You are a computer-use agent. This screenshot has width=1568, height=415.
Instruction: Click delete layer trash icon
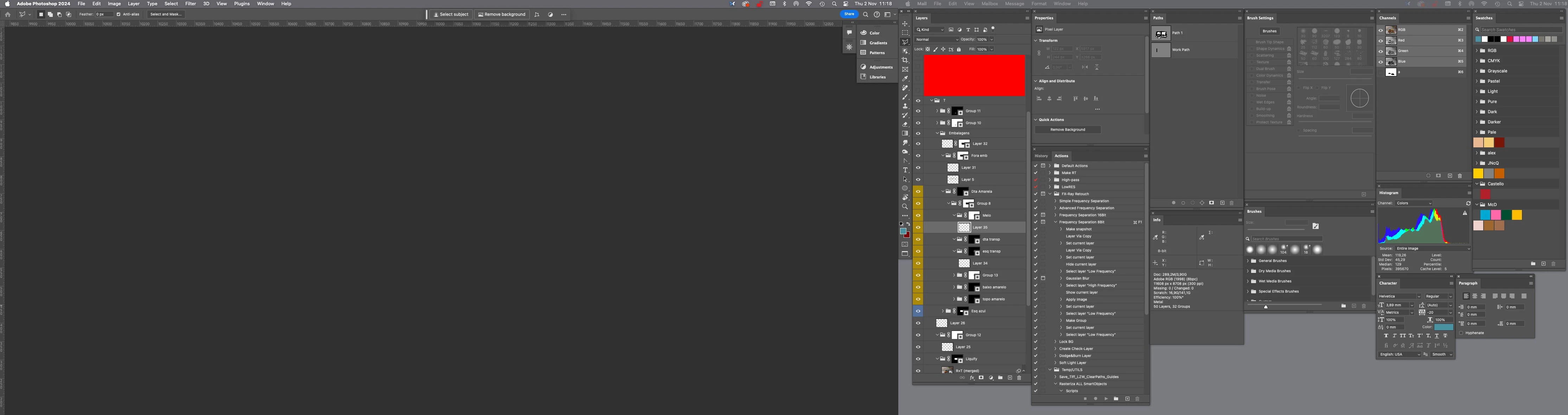[1020, 378]
